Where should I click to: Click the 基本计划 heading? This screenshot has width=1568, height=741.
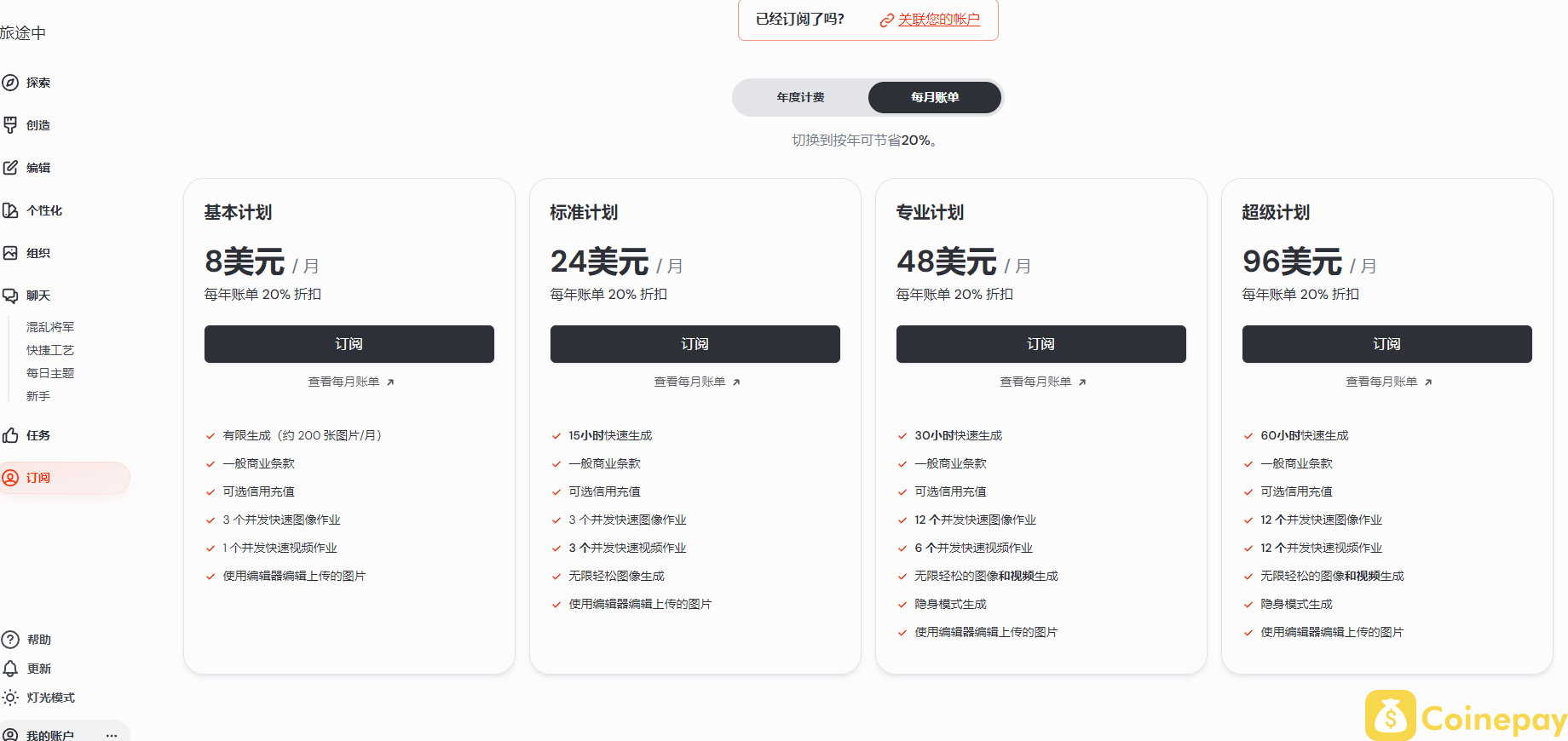point(238,212)
